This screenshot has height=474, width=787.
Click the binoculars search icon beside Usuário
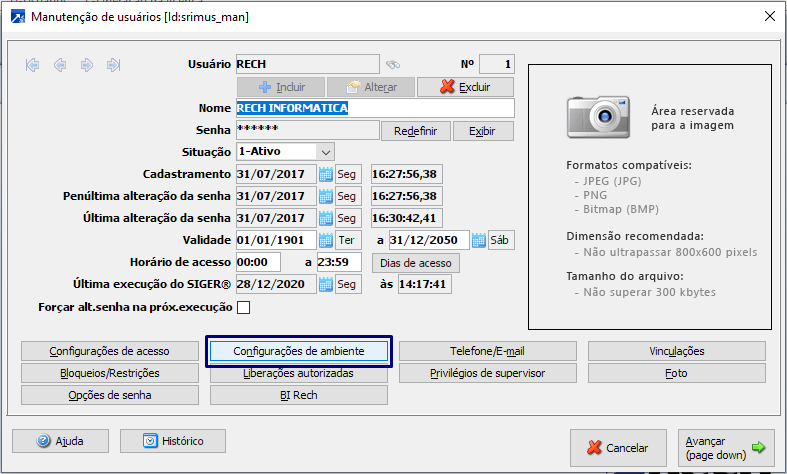click(x=392, y=64)
